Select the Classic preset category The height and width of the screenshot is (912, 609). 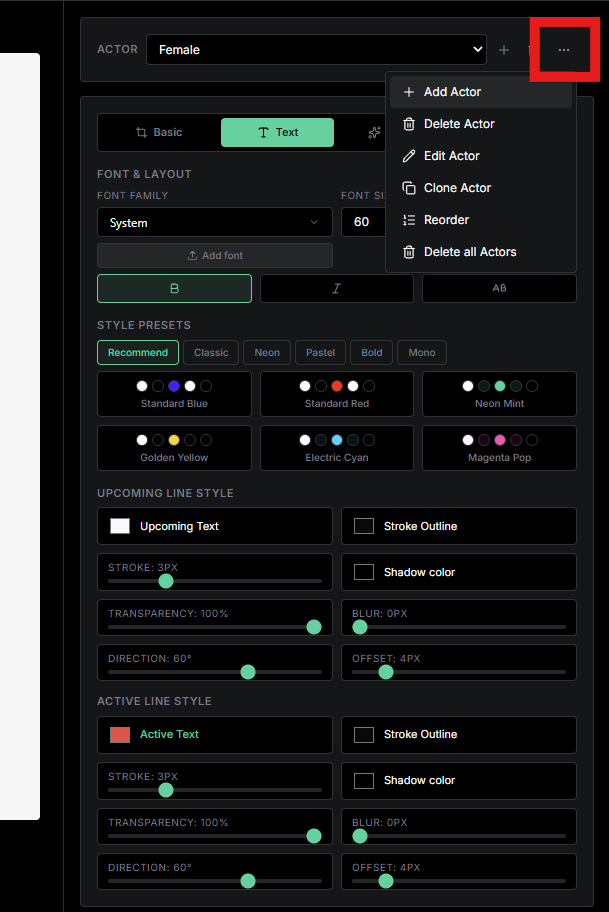pos(211,352)
